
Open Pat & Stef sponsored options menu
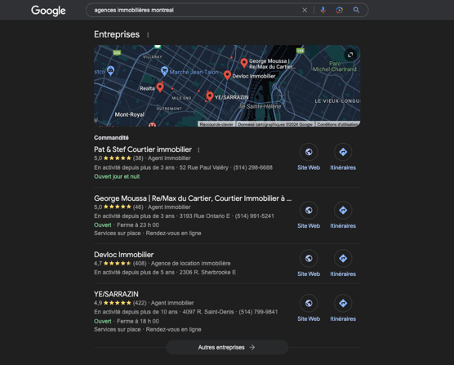tap(198, 150)
